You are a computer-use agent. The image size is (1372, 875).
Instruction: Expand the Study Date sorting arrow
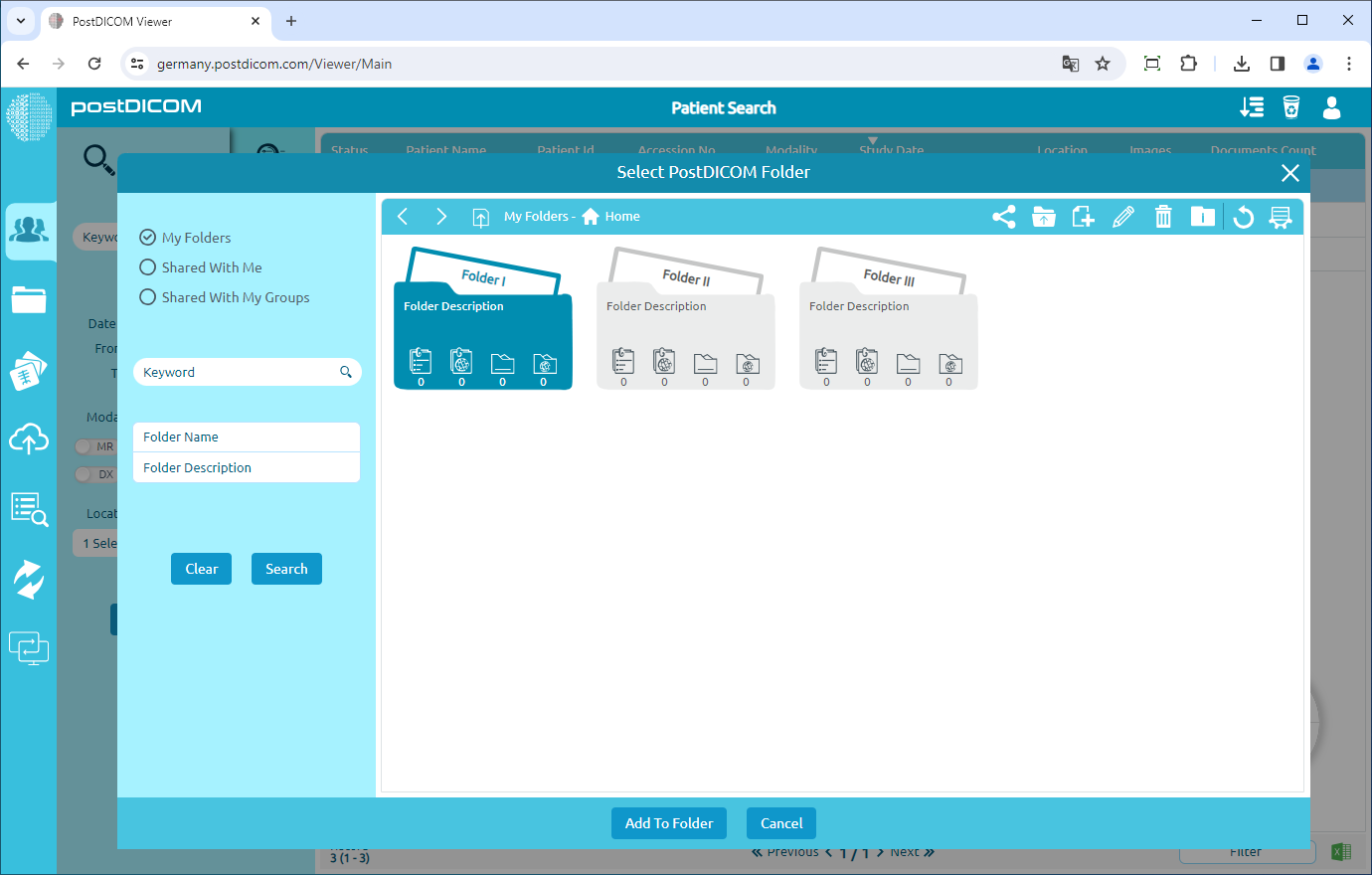873,141
